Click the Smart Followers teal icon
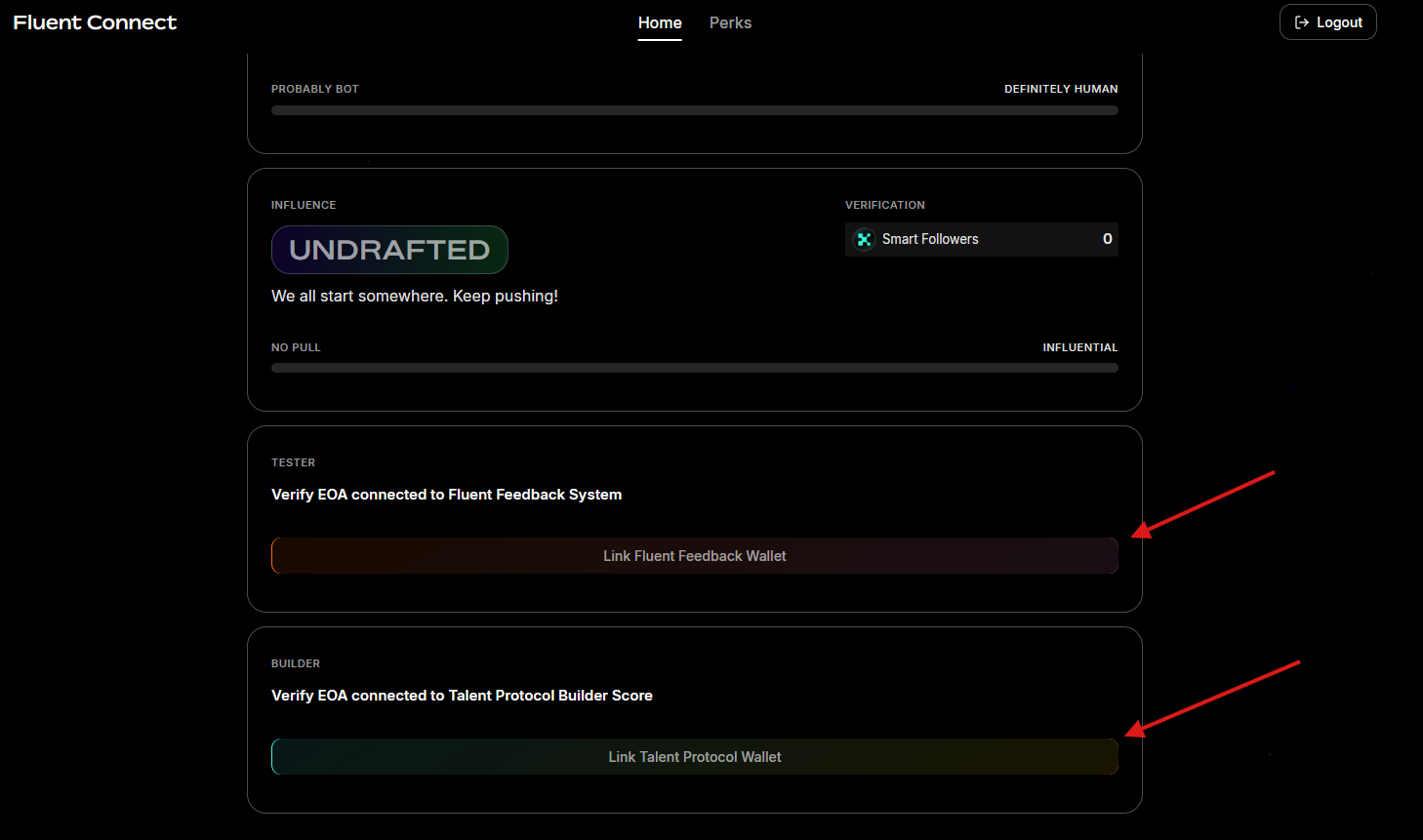 [864, 239]
